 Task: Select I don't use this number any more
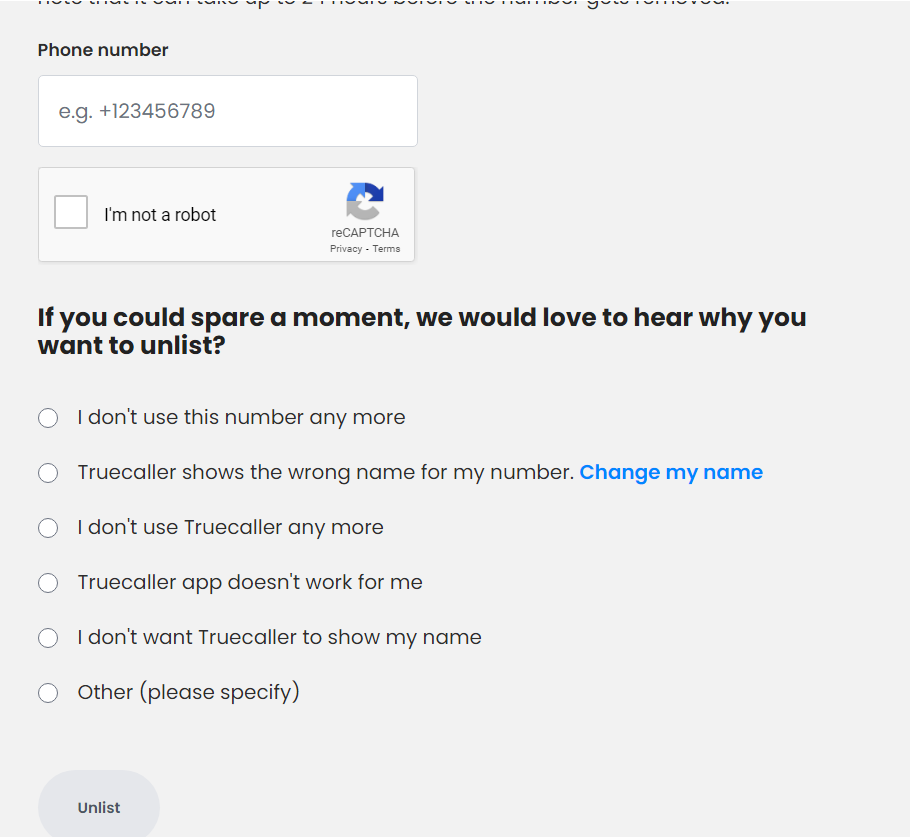tap(48, 418)
